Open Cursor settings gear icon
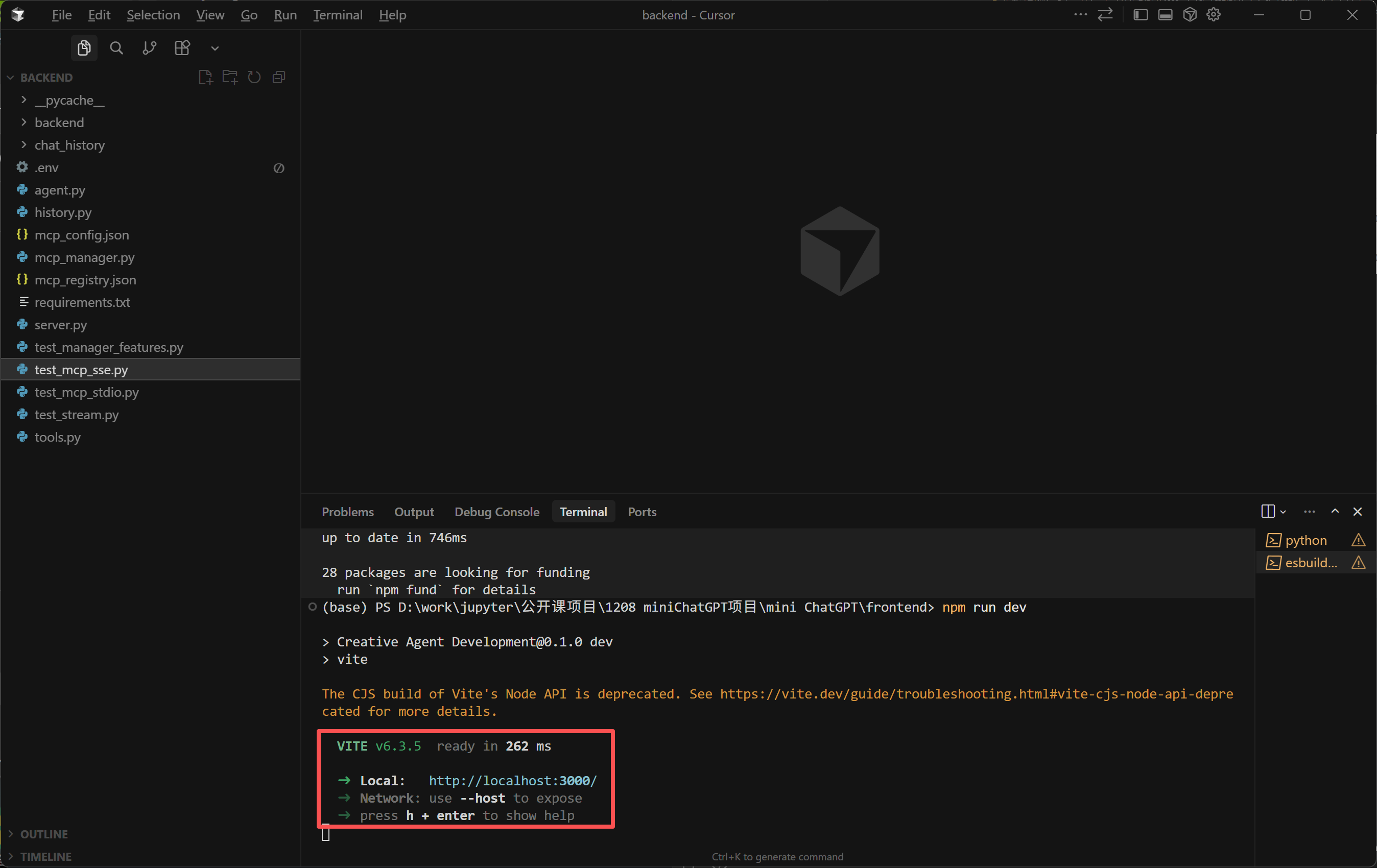Screen dimensions: 1377x868 pyautogui.click(x=1214, y=15)
